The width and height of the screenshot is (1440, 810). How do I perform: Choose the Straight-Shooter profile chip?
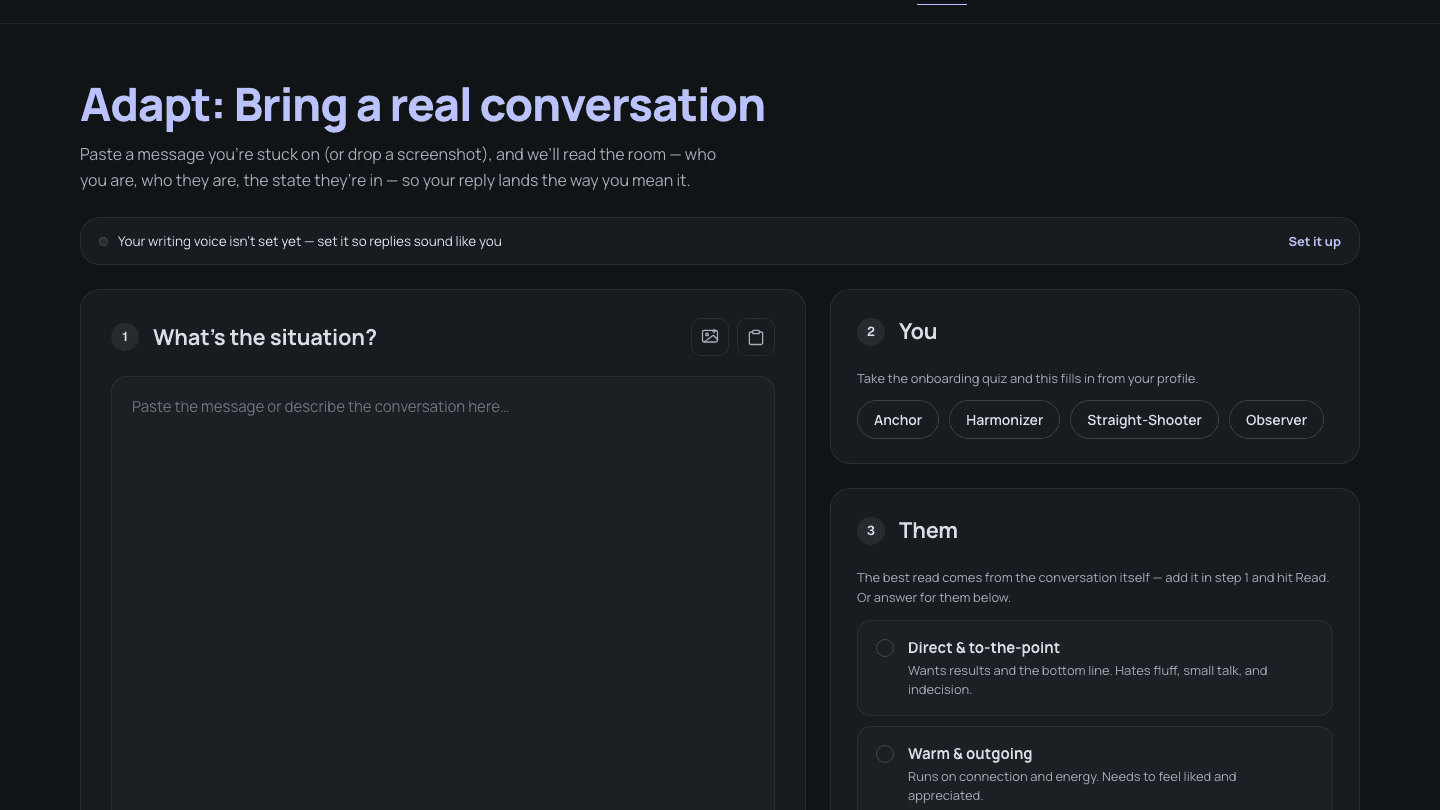pyautogui.click(x=1144, y=420)
